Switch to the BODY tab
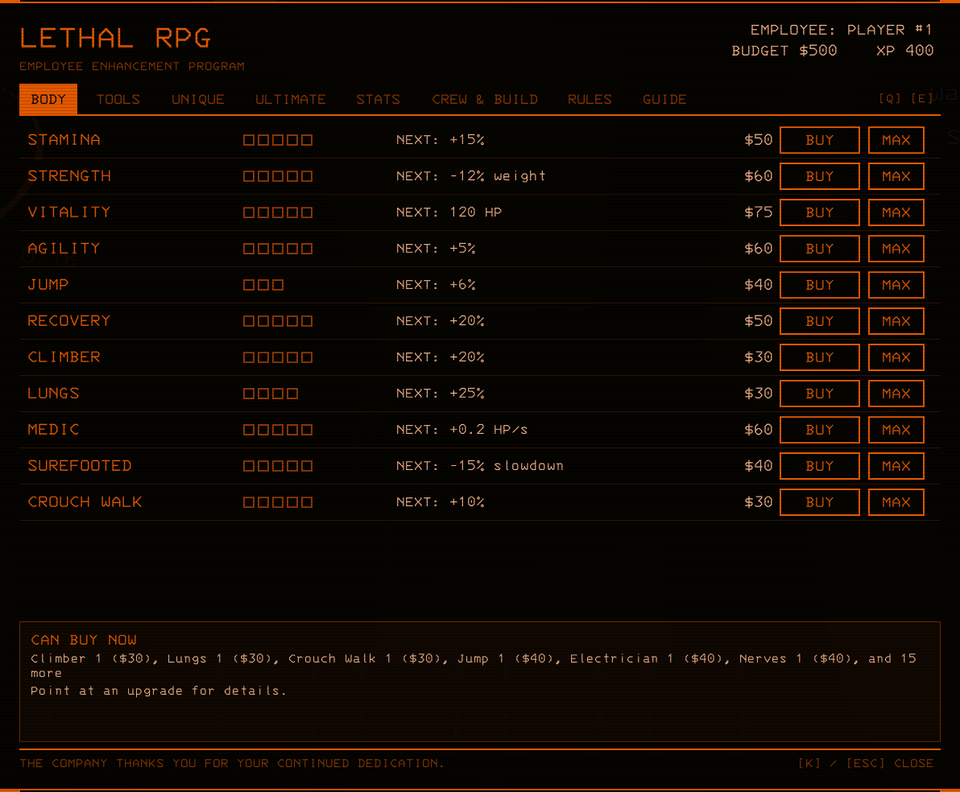Viewport: 960px width, 792px height. [48, 99]
